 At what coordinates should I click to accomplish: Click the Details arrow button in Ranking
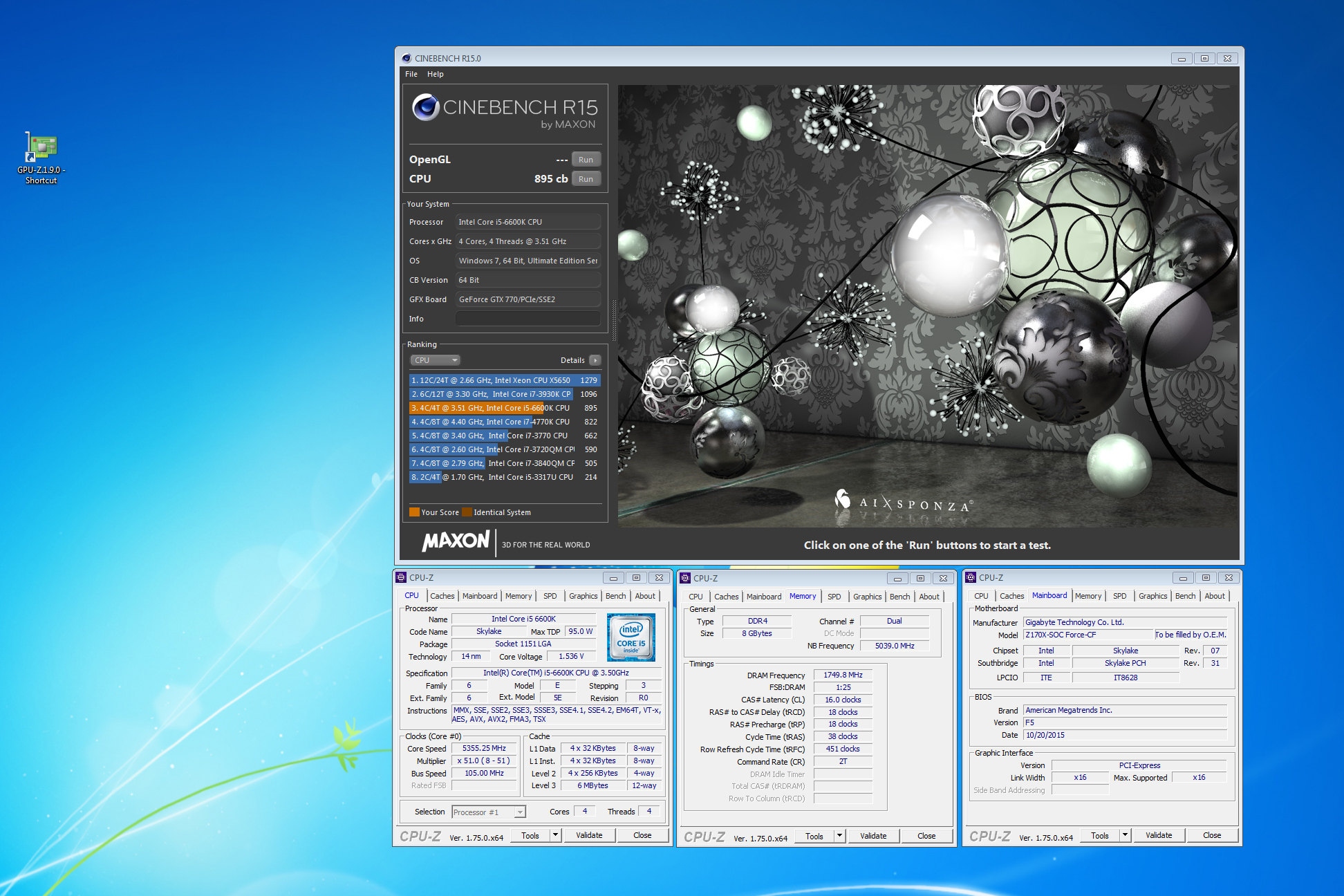pyautogui.click(x=595, y=360)
